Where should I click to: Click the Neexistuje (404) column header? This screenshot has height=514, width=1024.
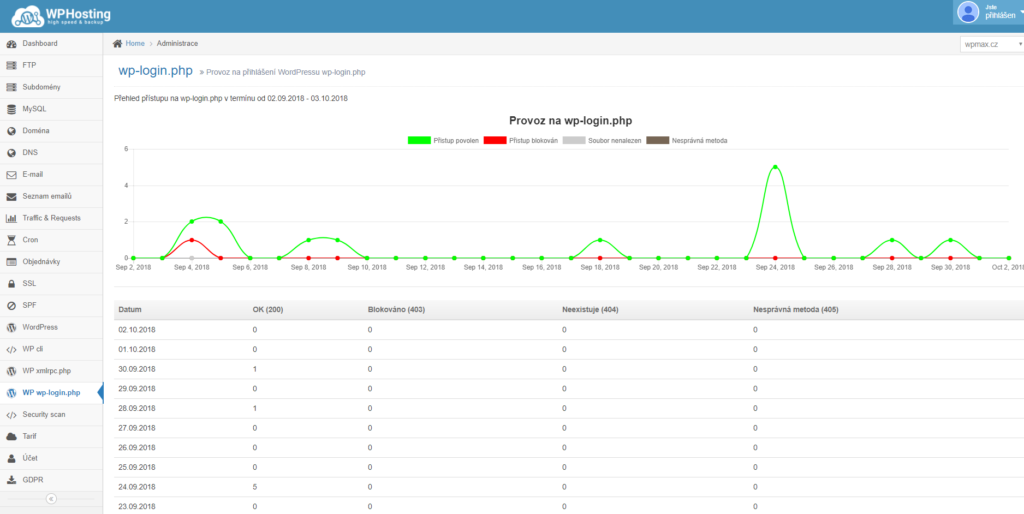[x=590, y=310]
